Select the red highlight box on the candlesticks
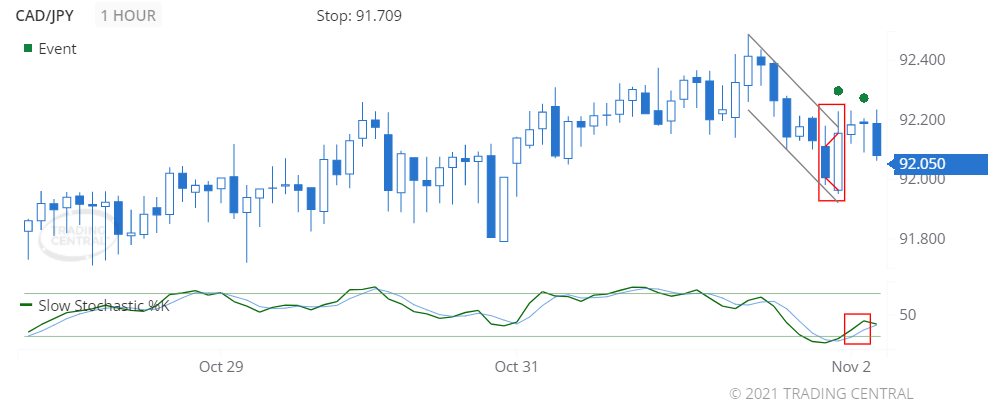The image size is (988, 406). tap(831, 152)
